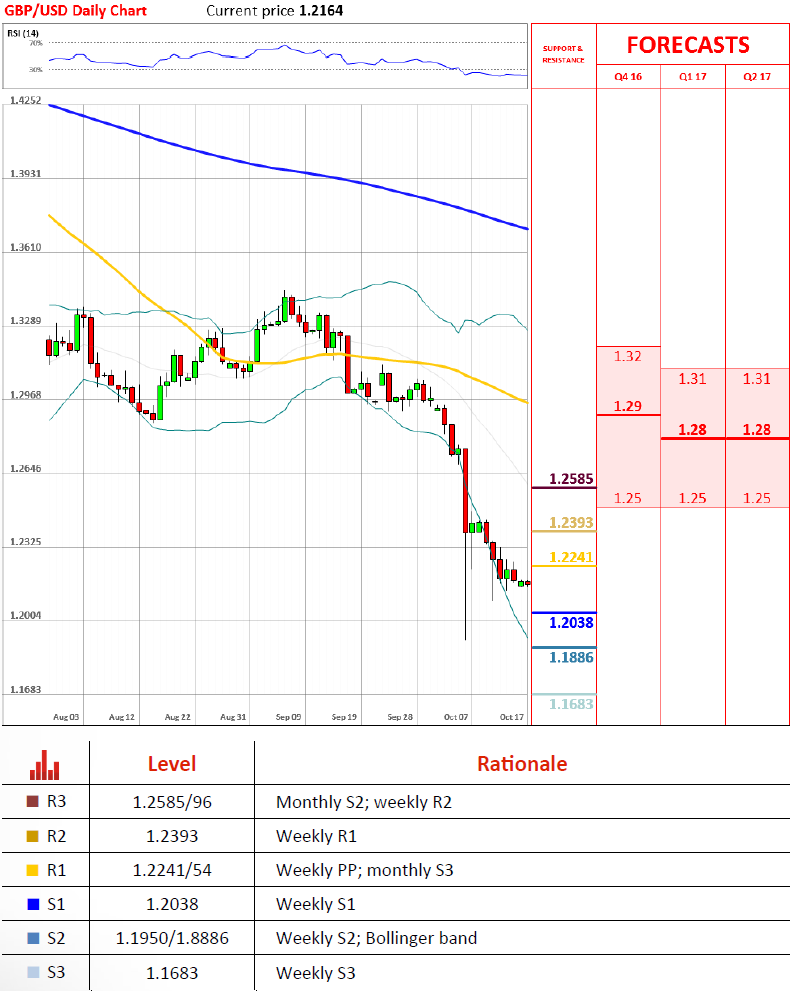This screenshot has width=797, height=991.
Task: Click the 1.4252 y-axis price label
Action: (25, 100)
